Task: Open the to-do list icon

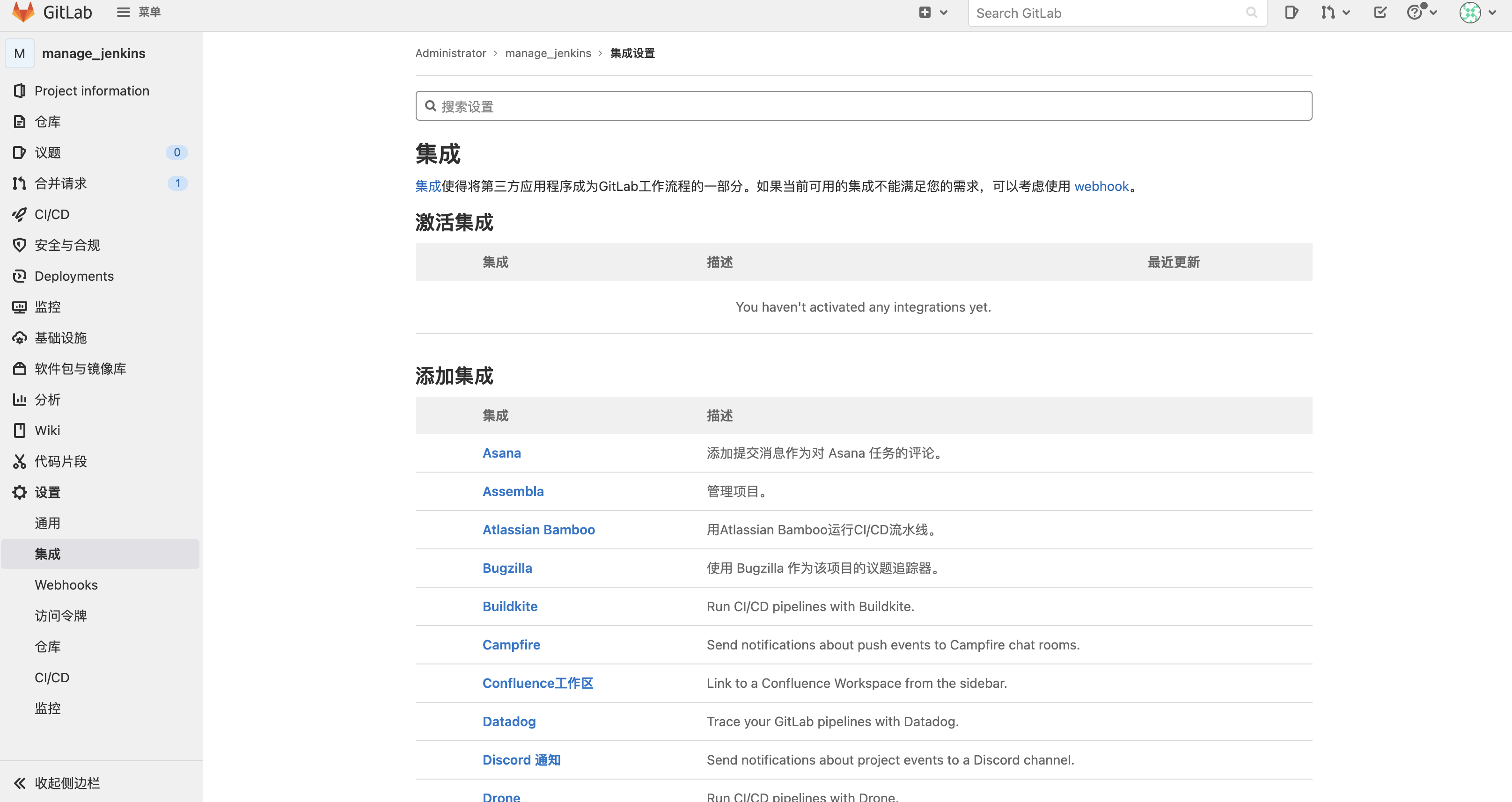Action: point(1380,12)
